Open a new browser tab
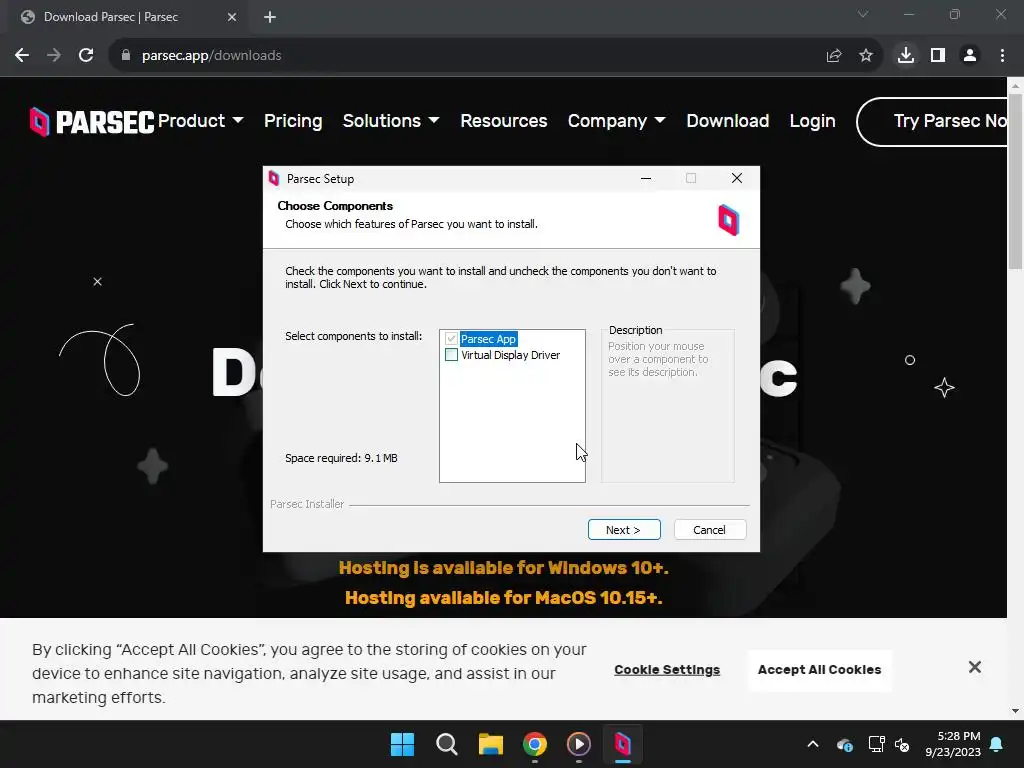Screen dimensions: 1024x768 270,17
